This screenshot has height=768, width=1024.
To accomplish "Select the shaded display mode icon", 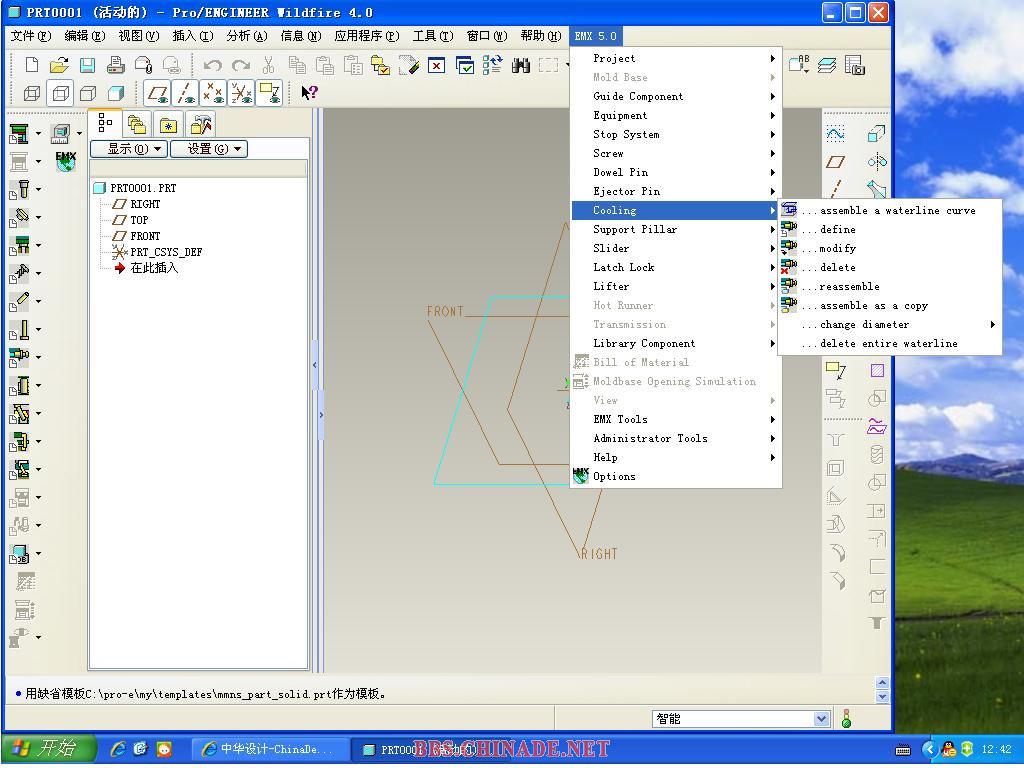I will pyautogui.click(x=115, y=94).
